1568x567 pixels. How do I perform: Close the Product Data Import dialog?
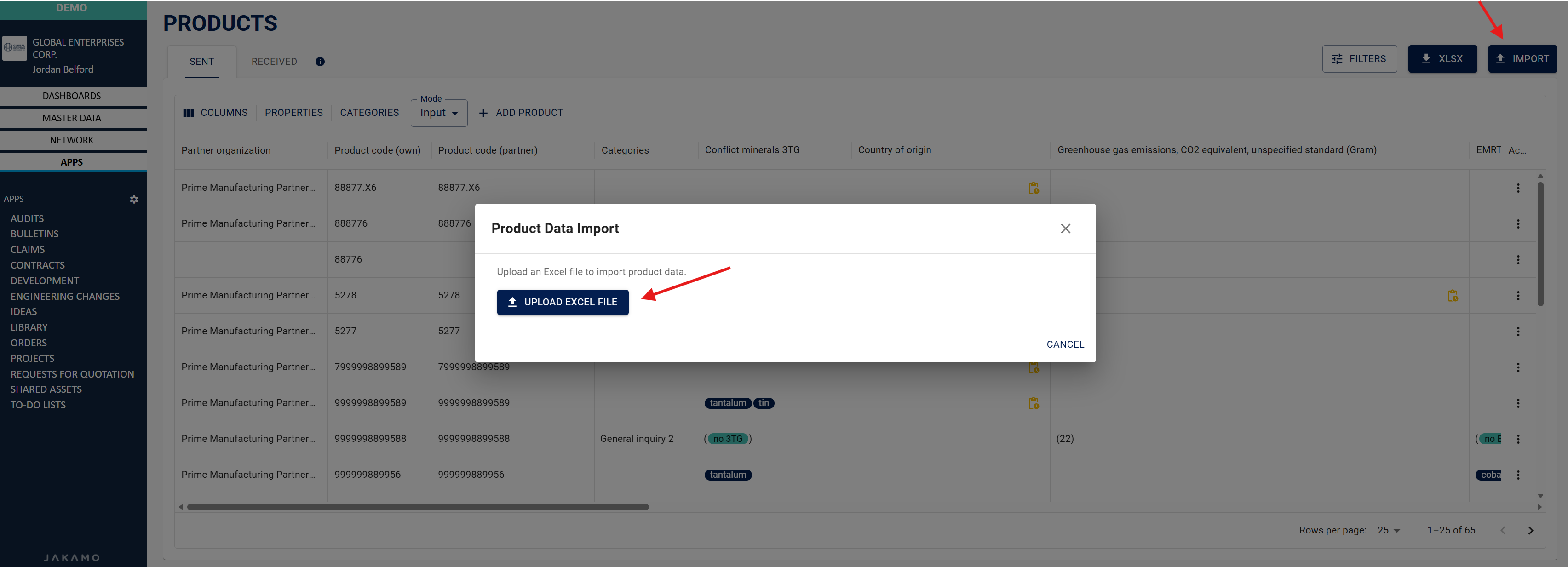coord(1065,229)
